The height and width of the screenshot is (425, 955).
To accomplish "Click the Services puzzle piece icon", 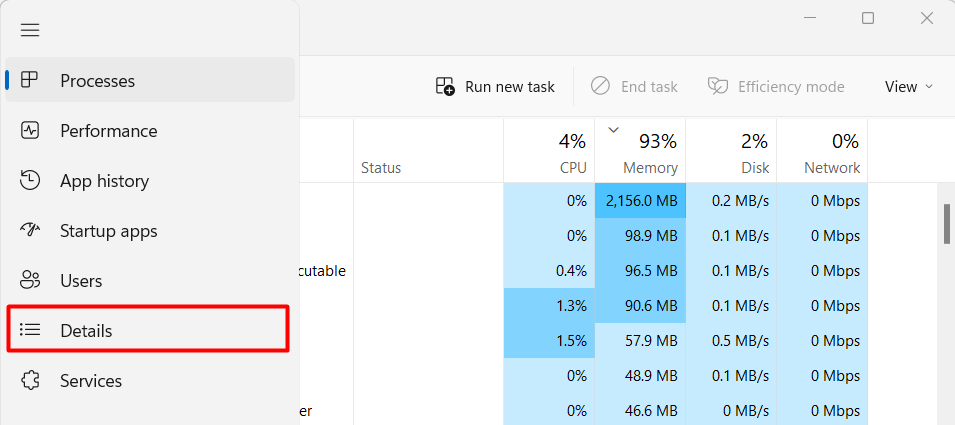I will [x=30, y=381].
